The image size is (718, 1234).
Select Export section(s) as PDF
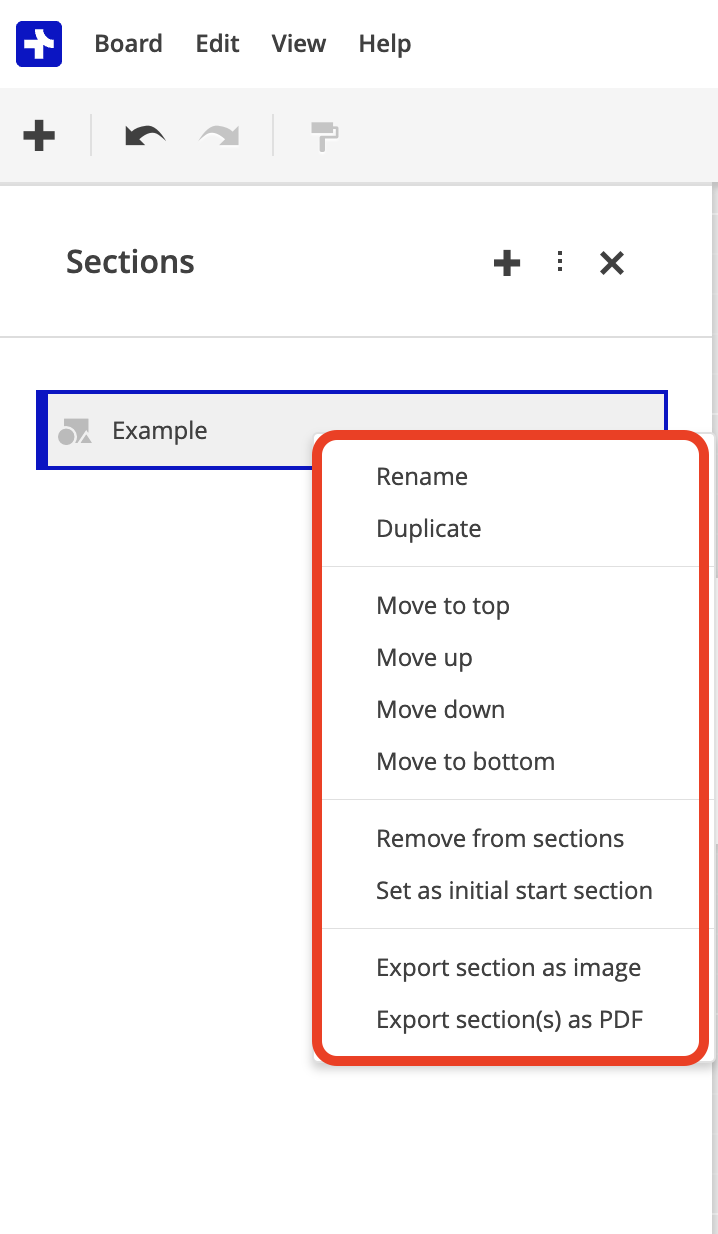click(x=509, y=1020)
